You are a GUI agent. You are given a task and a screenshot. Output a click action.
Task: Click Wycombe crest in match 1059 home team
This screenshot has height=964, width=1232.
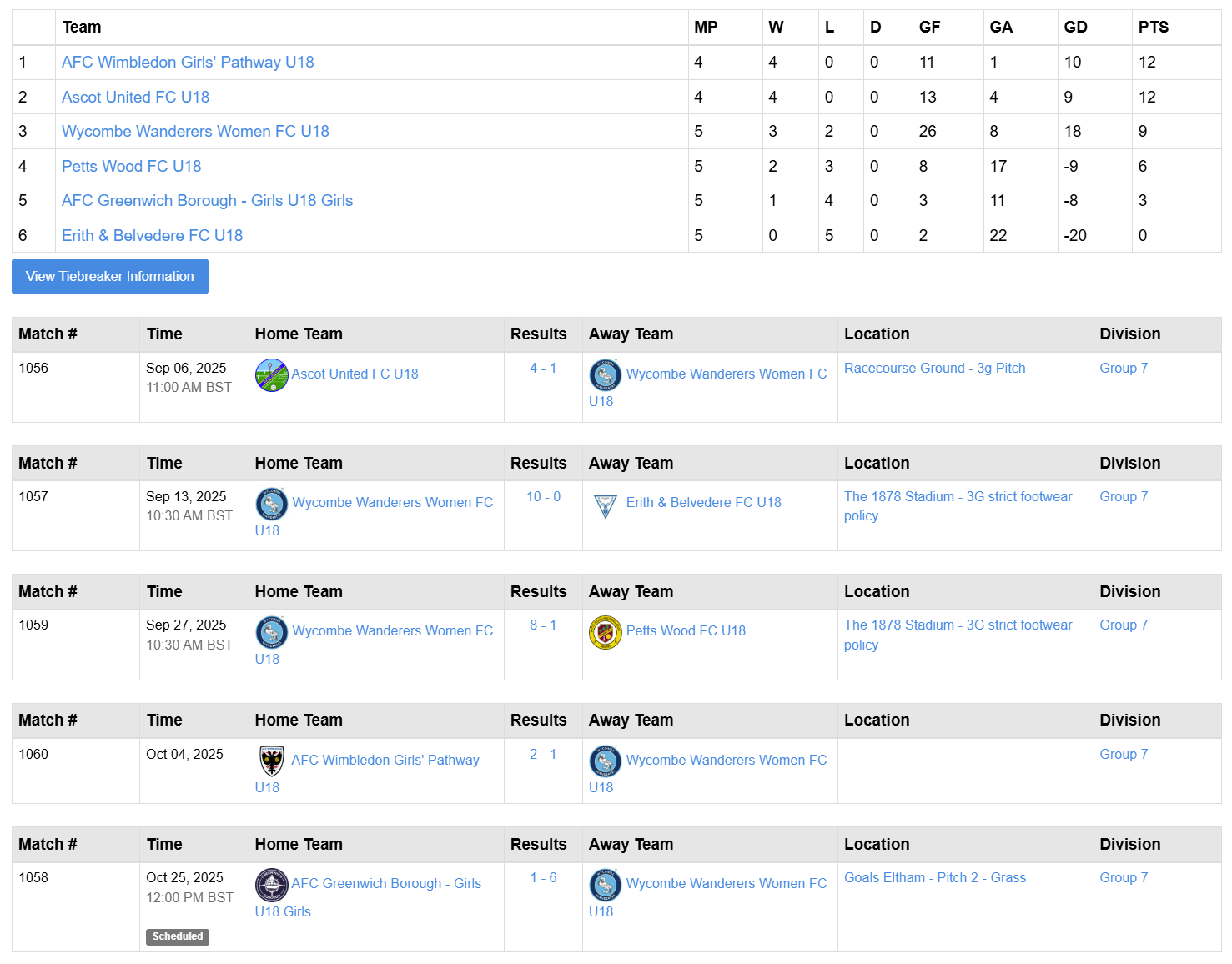(272, 632)
